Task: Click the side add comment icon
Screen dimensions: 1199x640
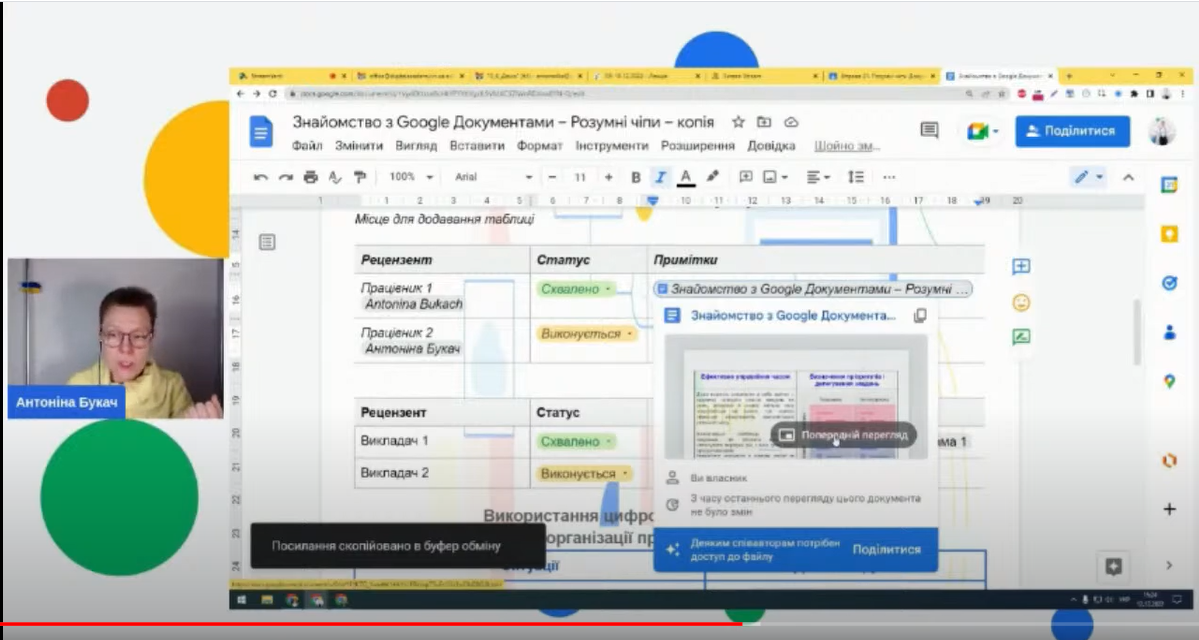Action: (1021, 266)
